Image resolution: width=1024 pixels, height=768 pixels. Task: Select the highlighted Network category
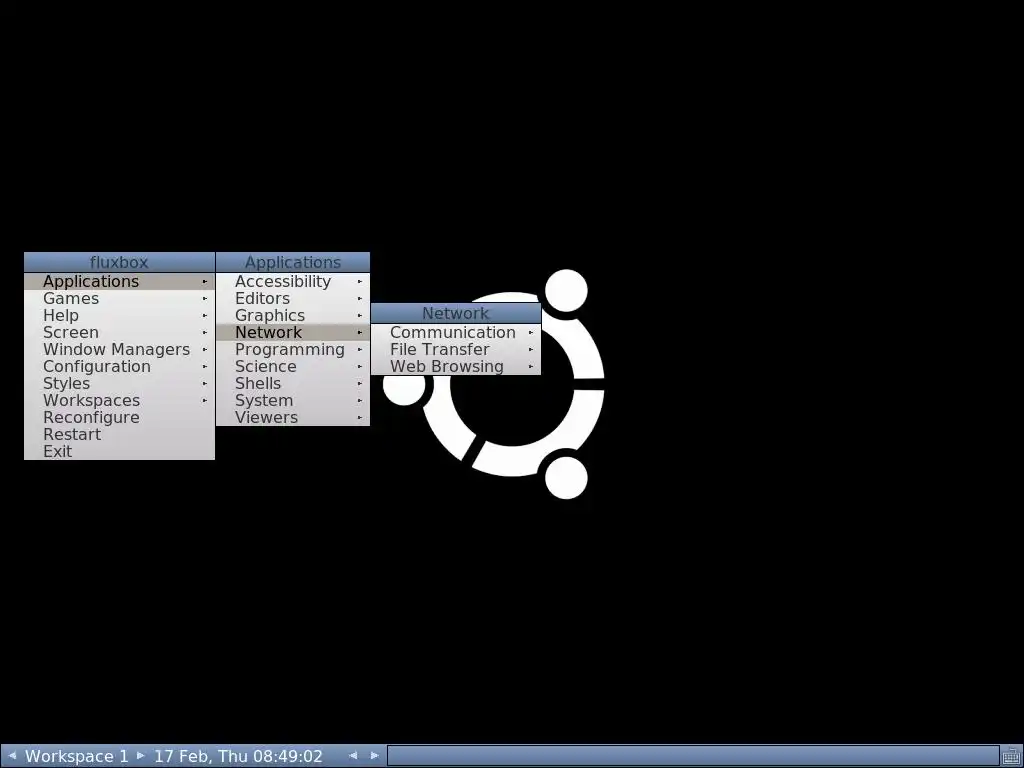click(x=293, y=332)
